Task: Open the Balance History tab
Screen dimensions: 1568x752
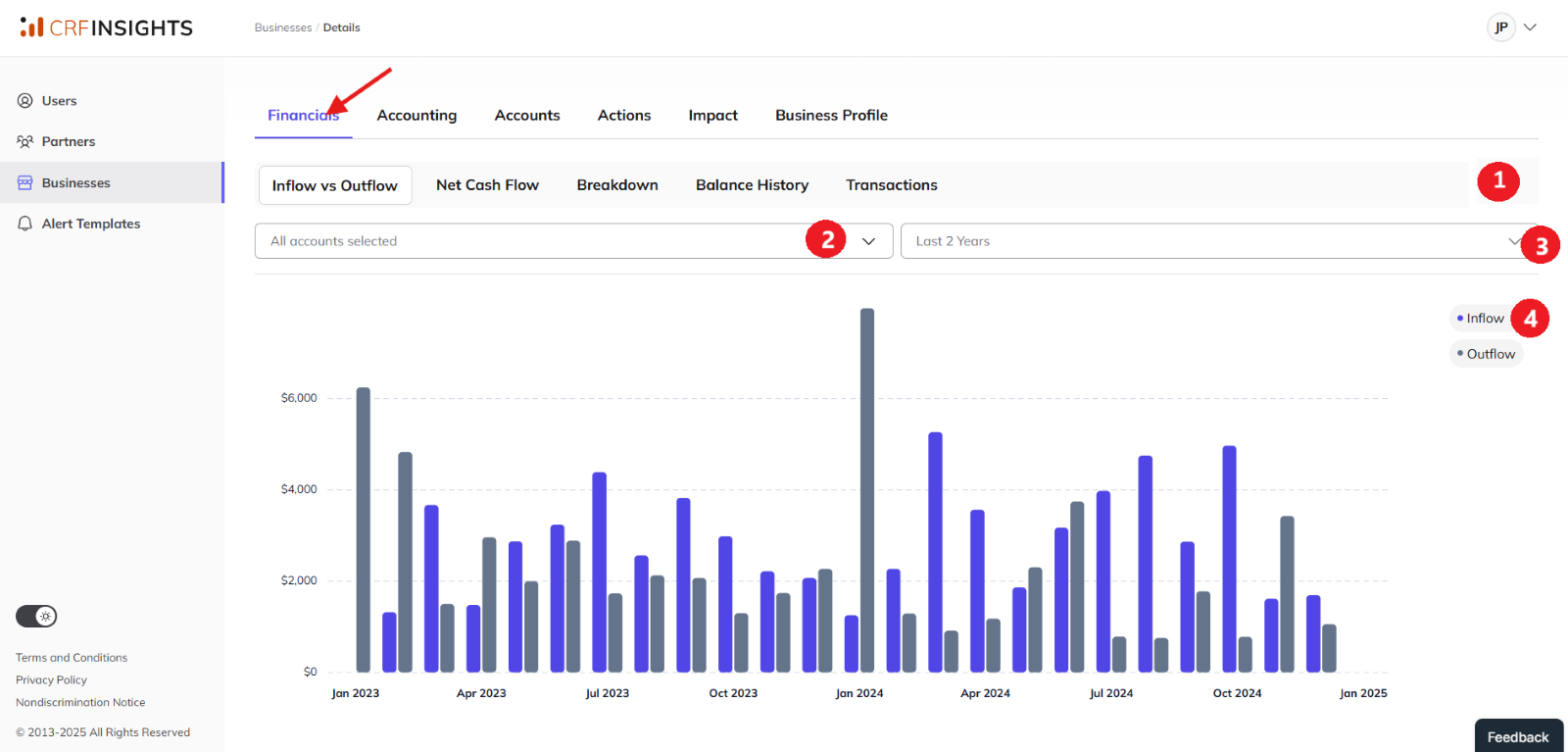Action: 752,185
